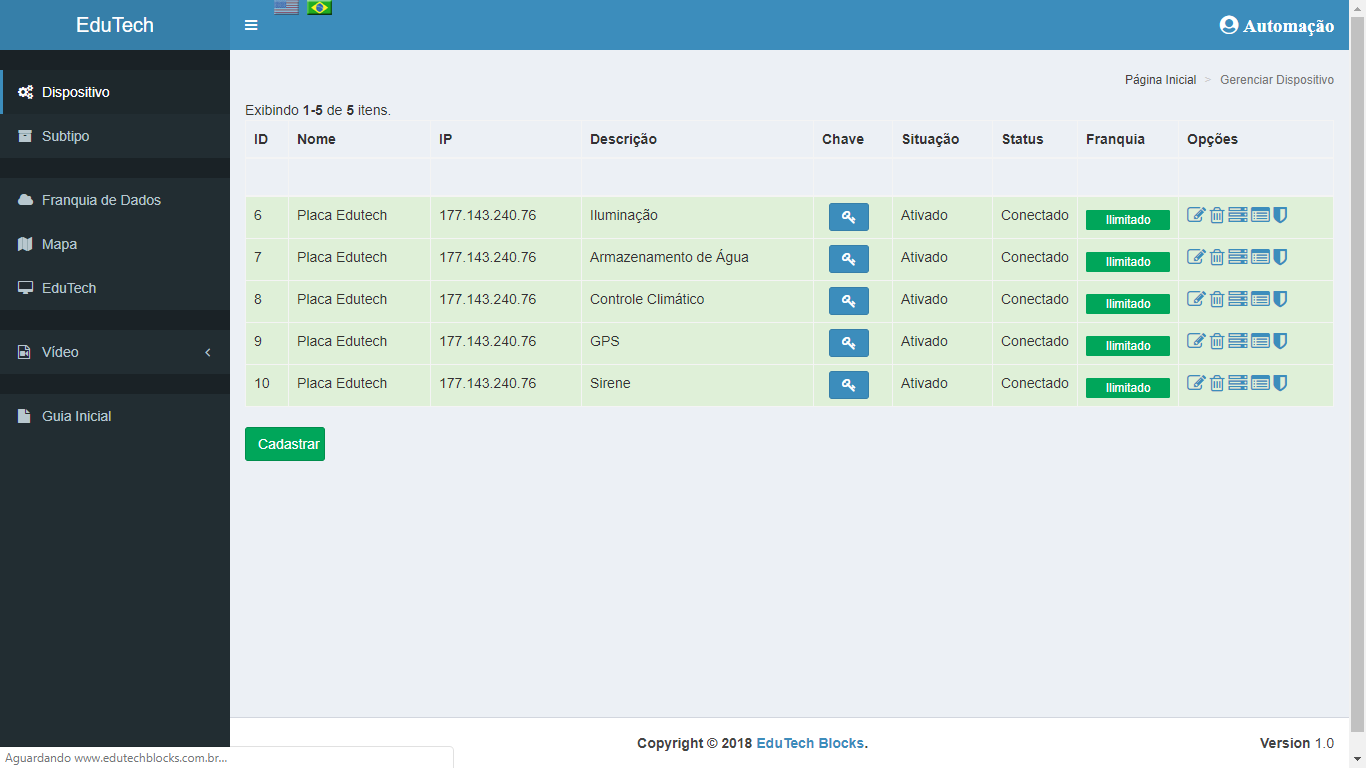Edit the Armazenamento de Água device
This screenshot has width=1366, height=768.
(x=1196, y=257)
